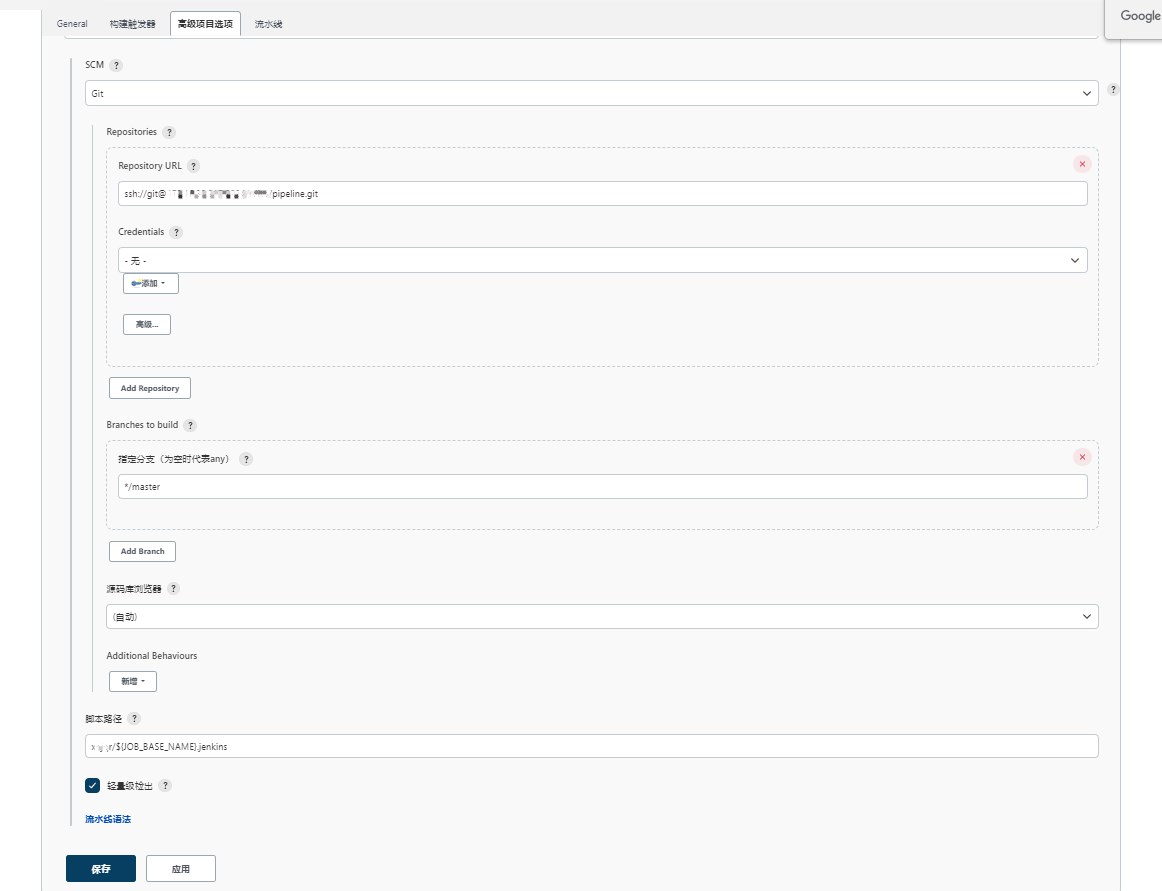Toggle the 轻量级检出 checkbox

(93, 786)
